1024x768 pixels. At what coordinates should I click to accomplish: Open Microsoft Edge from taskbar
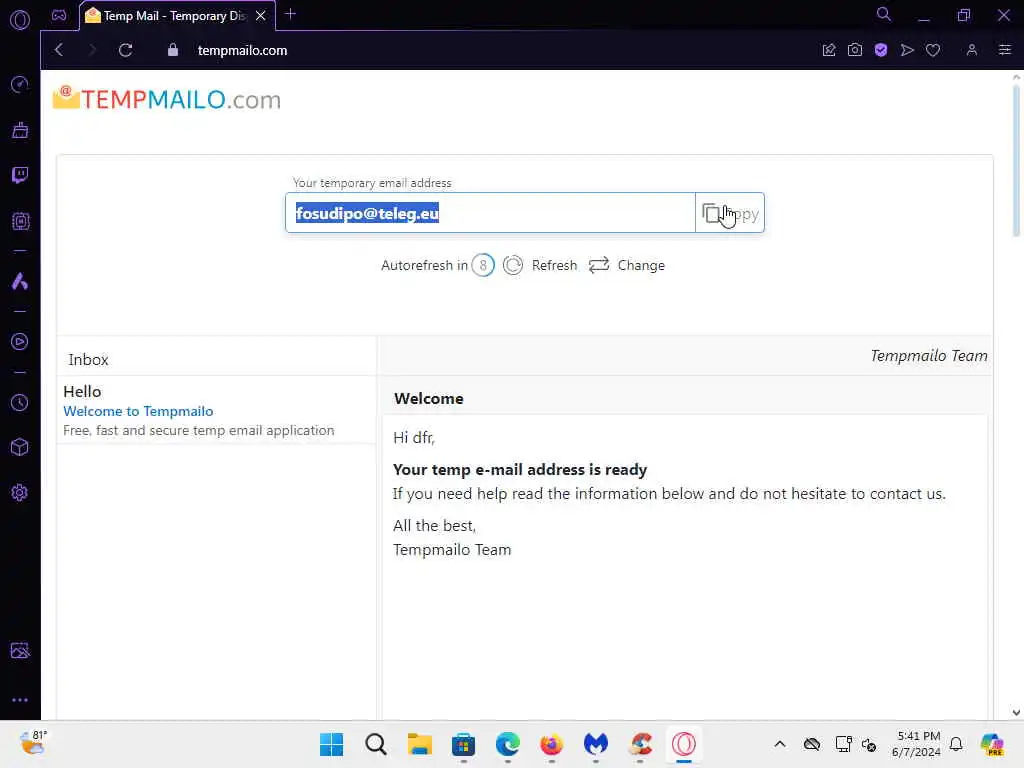(507, 744)
